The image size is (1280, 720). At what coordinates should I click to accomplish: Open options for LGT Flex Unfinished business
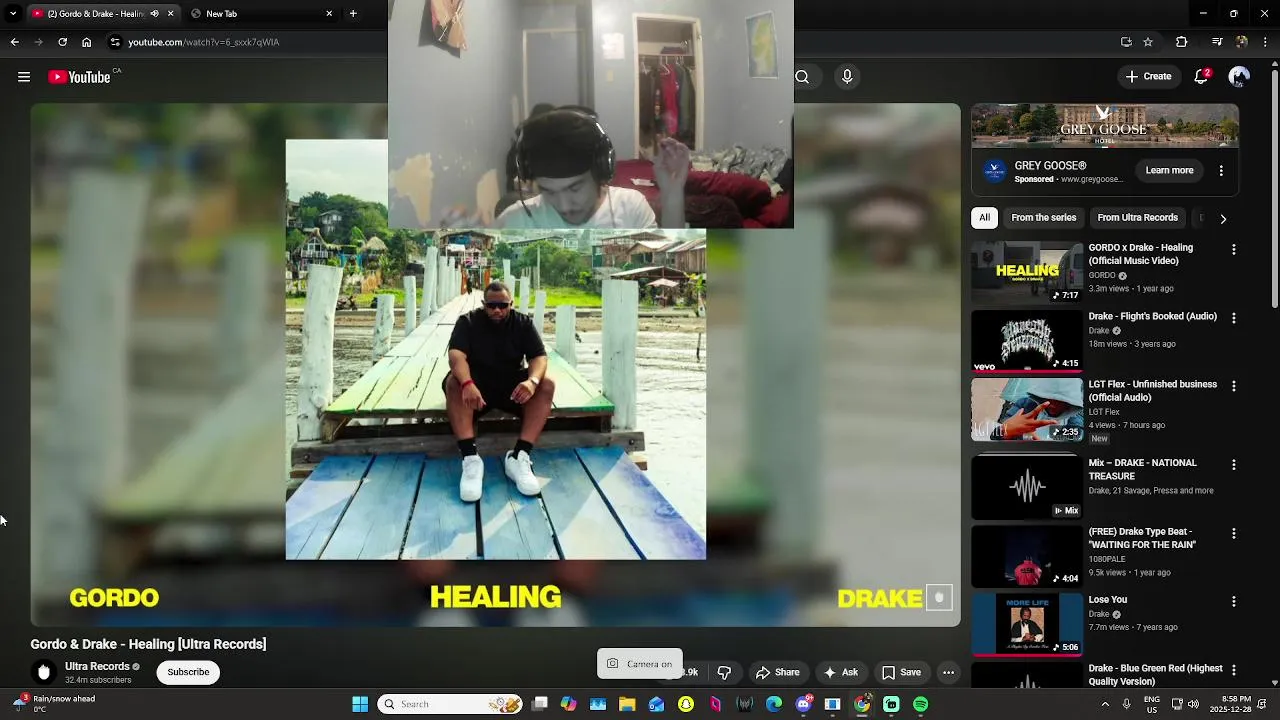click(1233, 386)
